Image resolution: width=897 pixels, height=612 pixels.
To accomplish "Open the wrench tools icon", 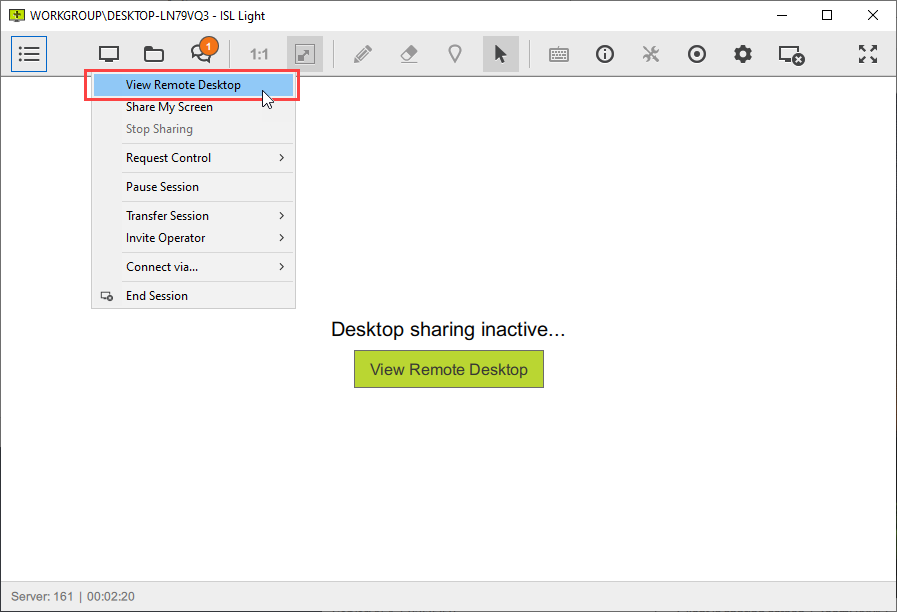I will pyautogui.click(x=650, y=54).
